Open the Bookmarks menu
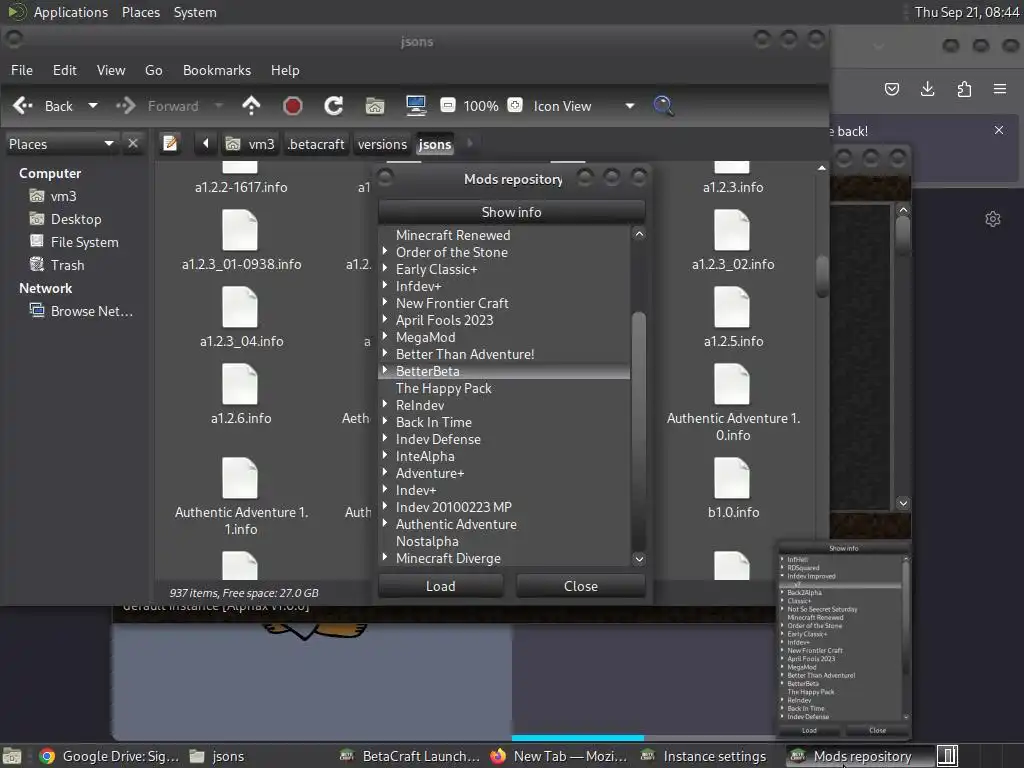 coord(217,70)
